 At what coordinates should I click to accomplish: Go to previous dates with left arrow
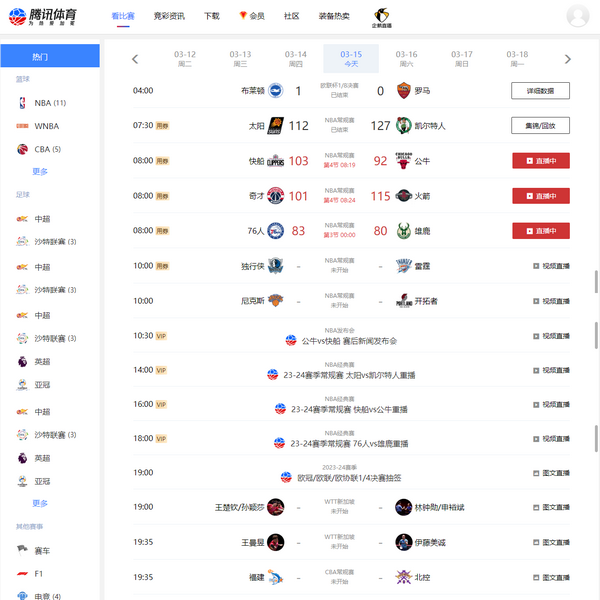pyautogui.click(x=136, y=59)
